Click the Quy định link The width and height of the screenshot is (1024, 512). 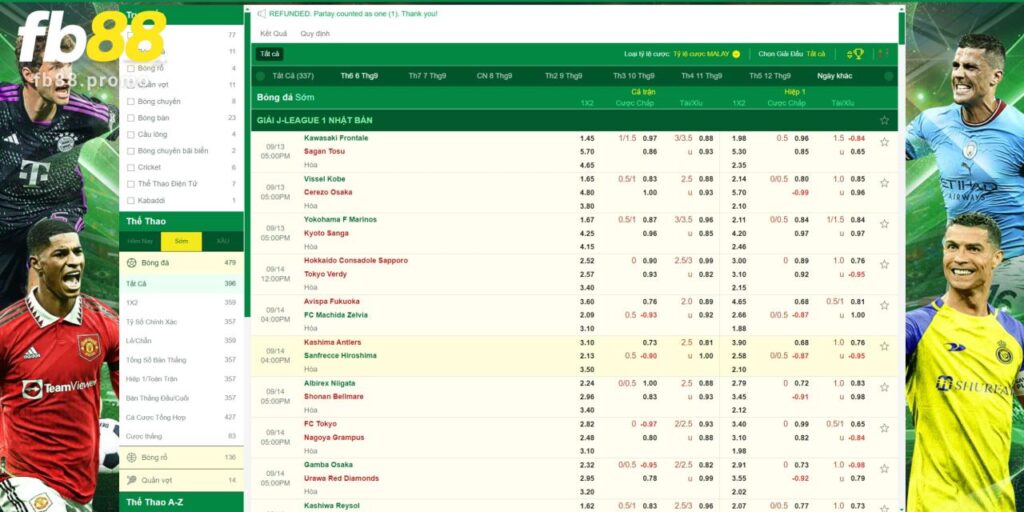pos(315,33)
